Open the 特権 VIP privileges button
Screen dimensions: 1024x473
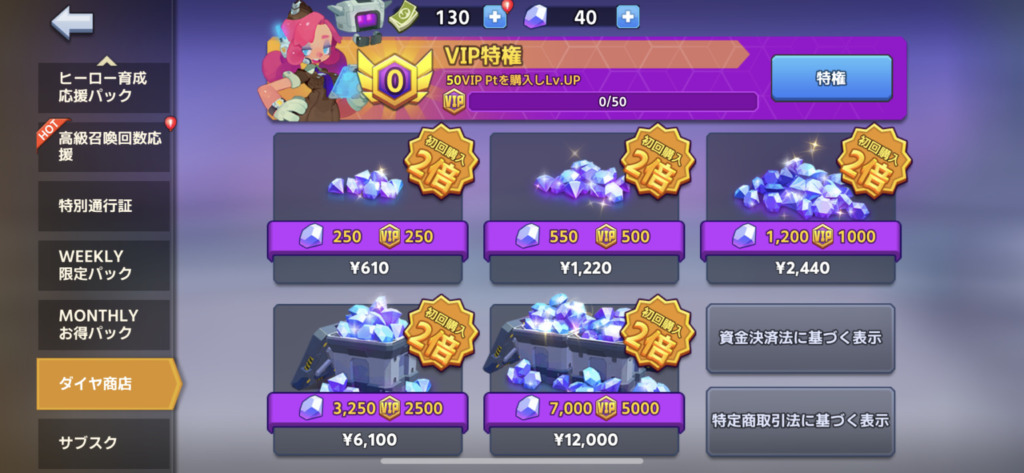[x=831, y=78]
